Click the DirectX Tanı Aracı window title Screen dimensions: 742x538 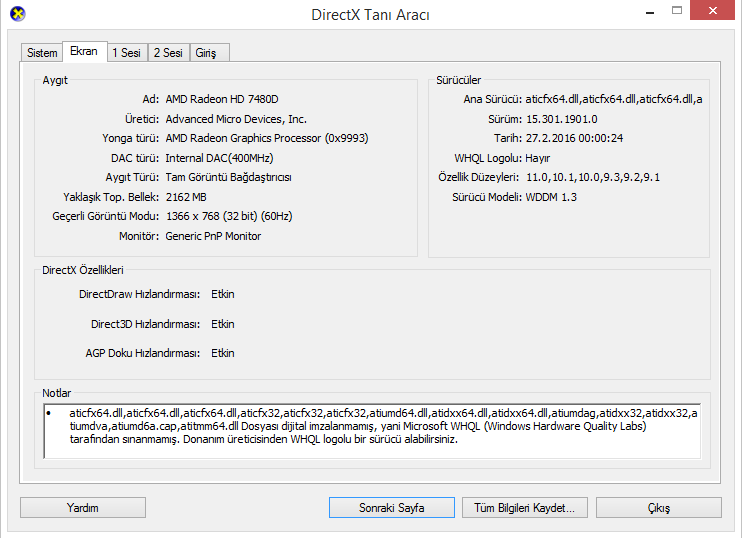pyautogui.click(x=371, y=15)
